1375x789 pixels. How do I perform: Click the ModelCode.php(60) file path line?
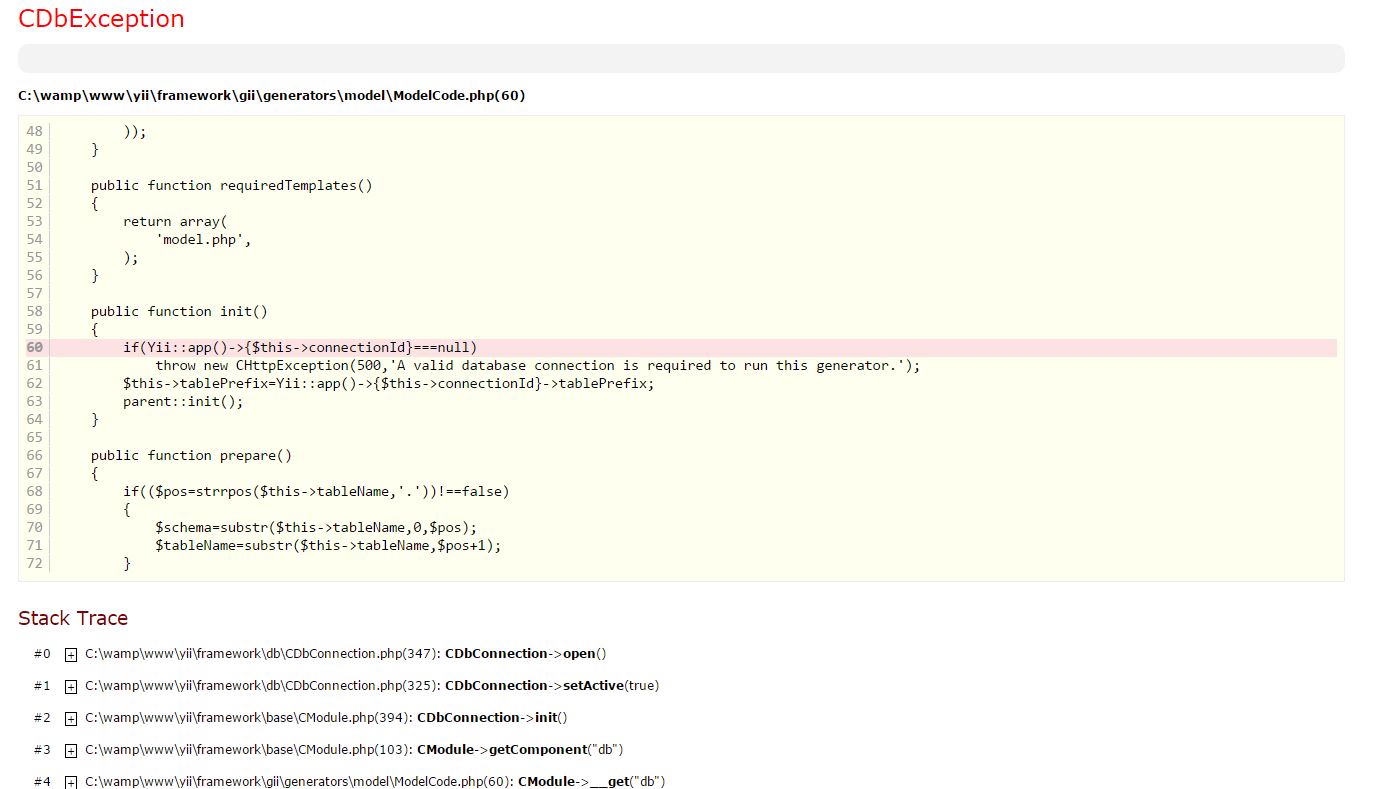click(272, 96)
